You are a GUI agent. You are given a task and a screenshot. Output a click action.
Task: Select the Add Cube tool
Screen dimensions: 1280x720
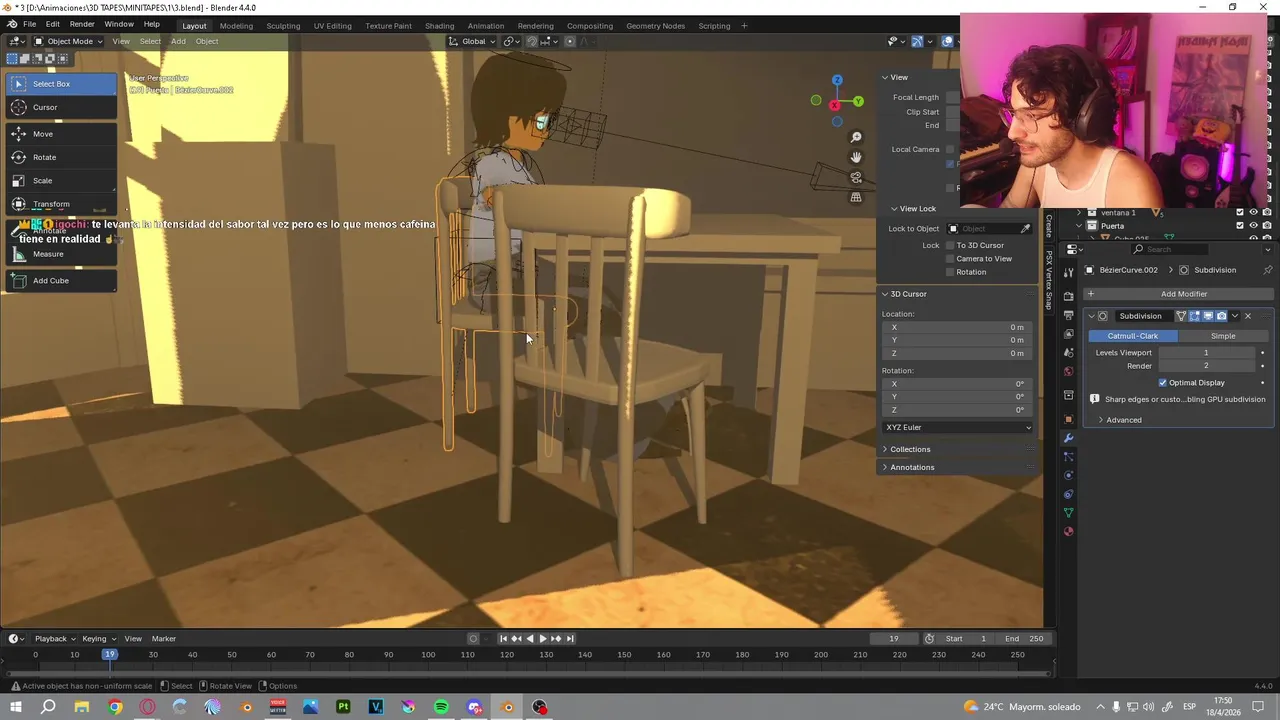click(61, 281)
